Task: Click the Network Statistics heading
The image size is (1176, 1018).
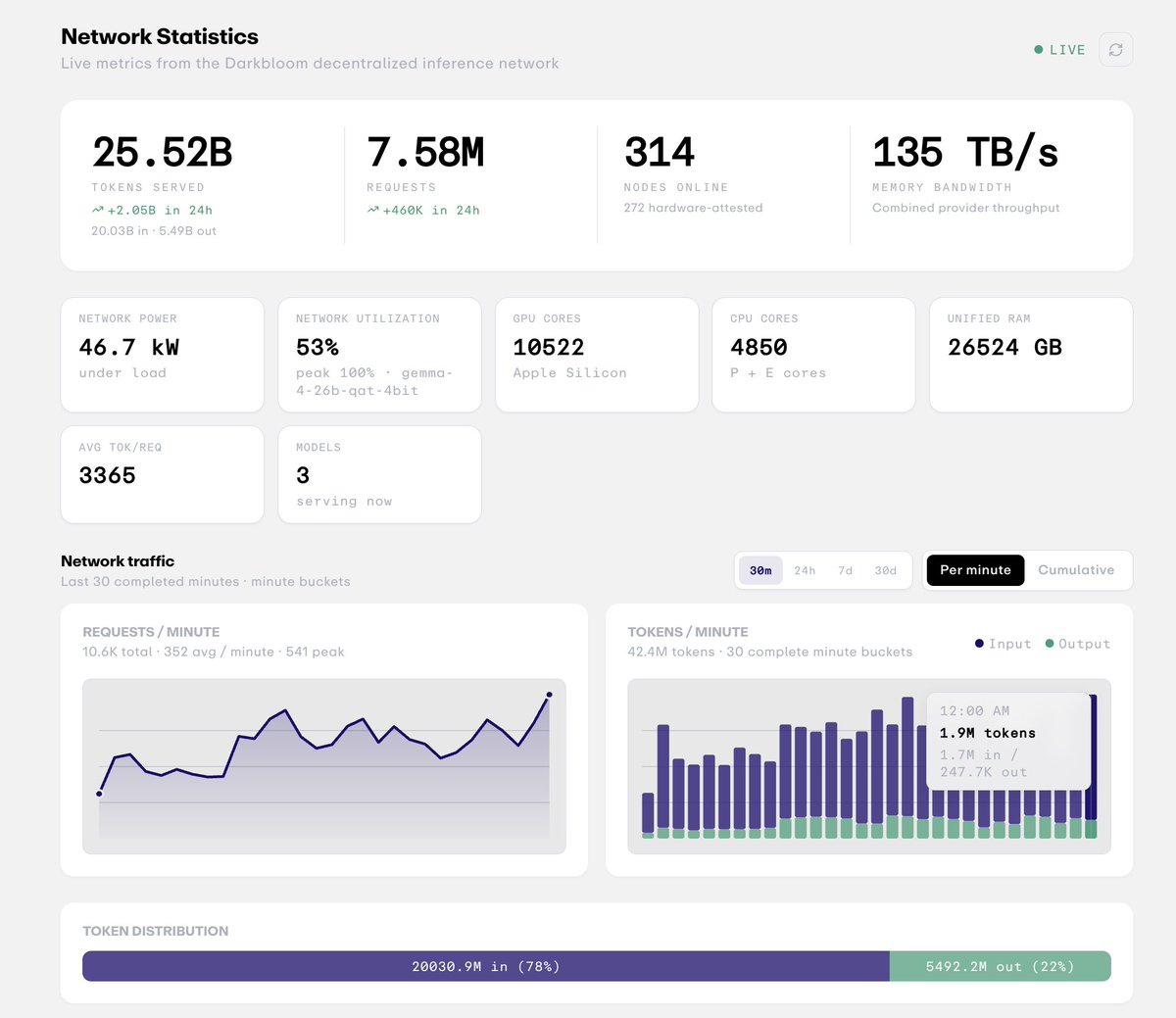Action: click(160, 36)
